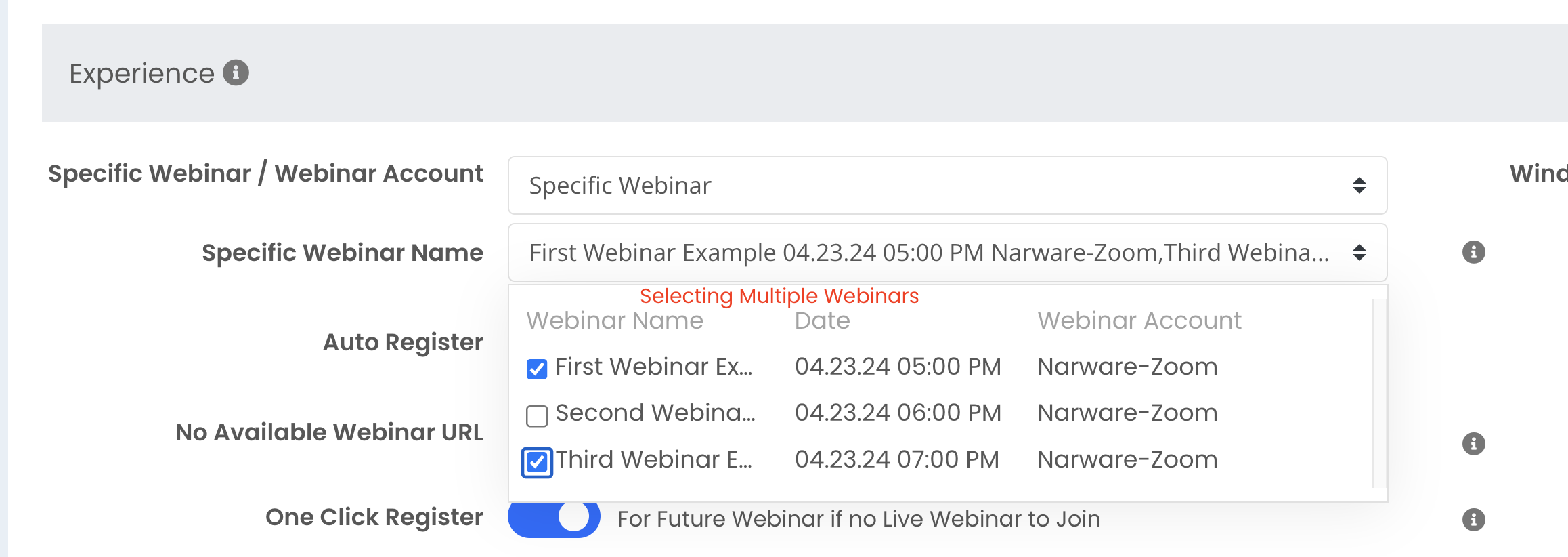Viewport: 1568px width, 557px height.
Task: Click Webinar Name column header
Action: click(x=615, y=321)
